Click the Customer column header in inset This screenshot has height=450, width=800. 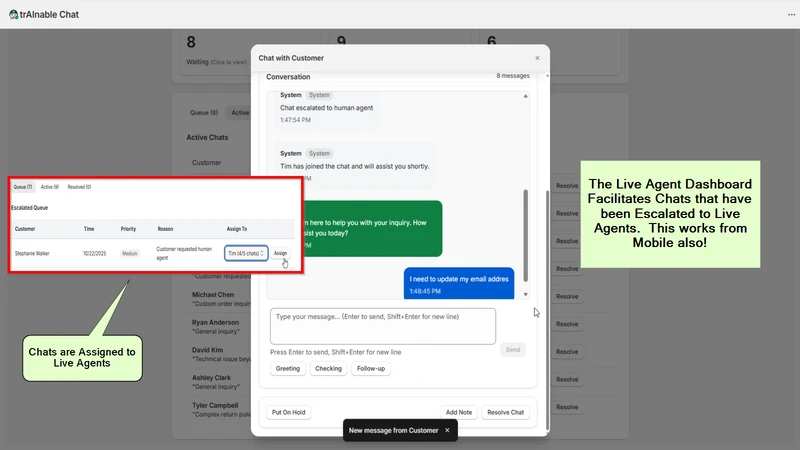click(25, 229)
